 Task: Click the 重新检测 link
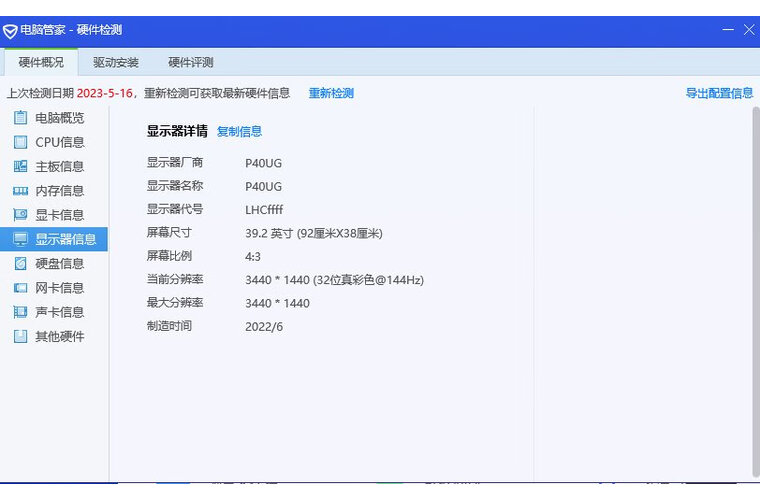(330, 93)
